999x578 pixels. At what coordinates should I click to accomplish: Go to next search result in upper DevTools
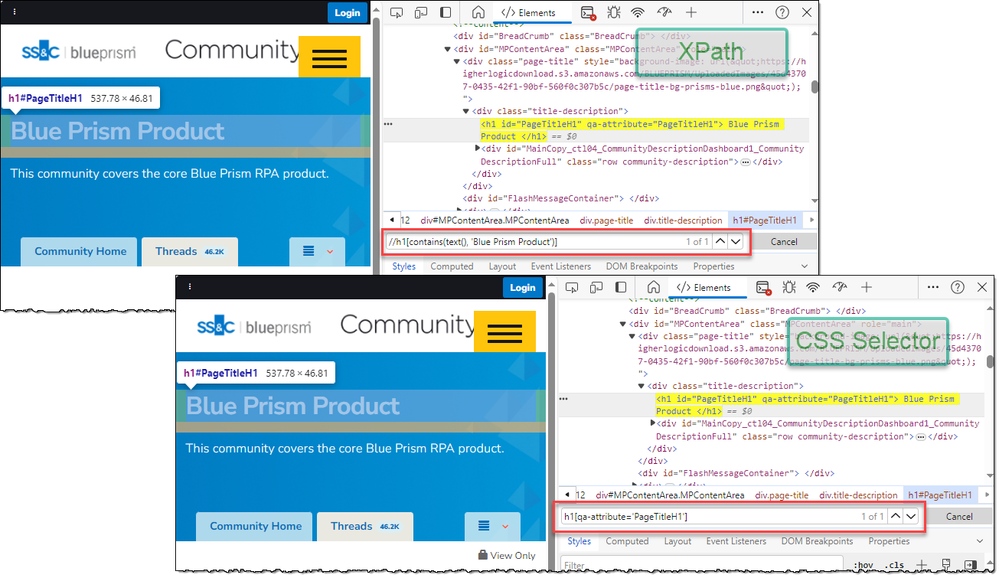point(736,242)
